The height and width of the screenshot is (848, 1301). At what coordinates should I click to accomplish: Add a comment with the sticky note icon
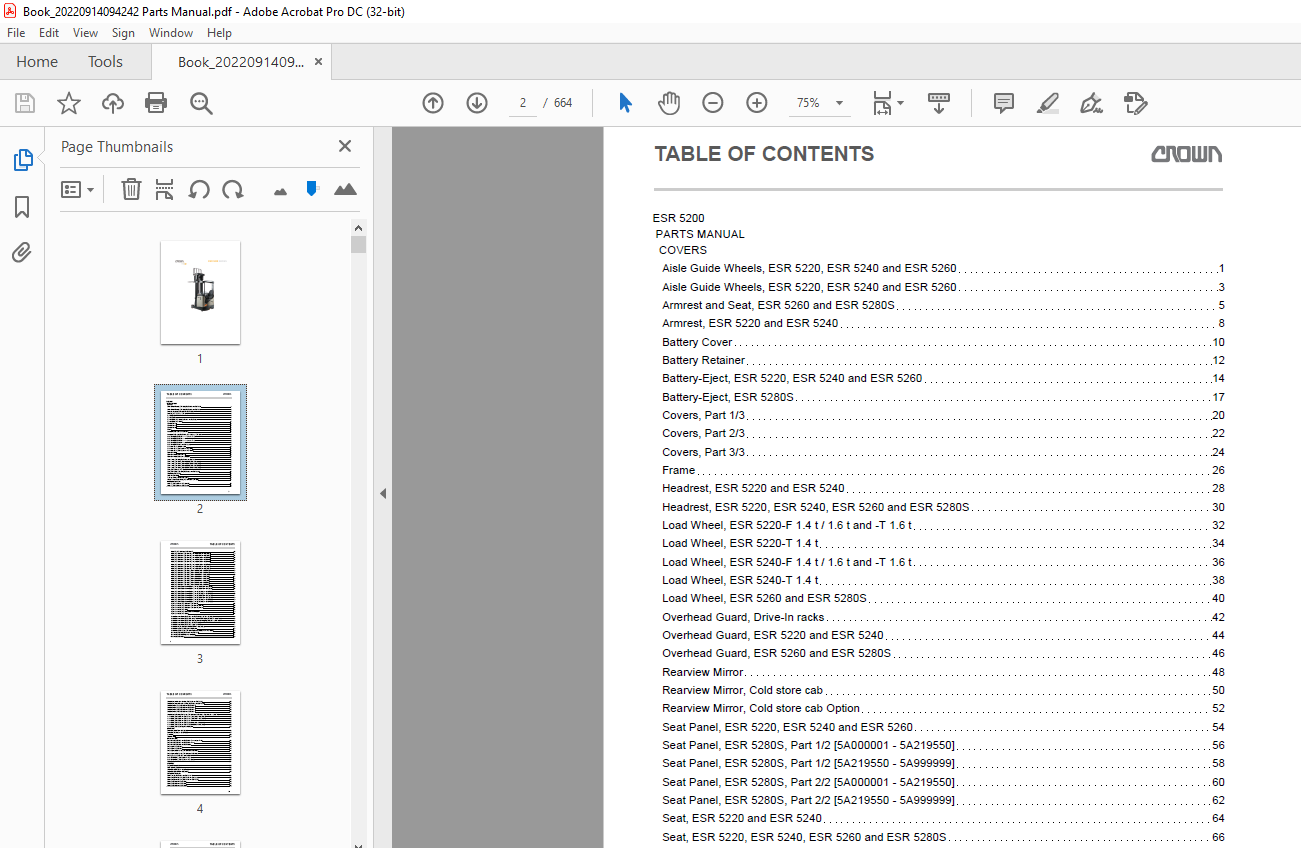(1004, 103)
